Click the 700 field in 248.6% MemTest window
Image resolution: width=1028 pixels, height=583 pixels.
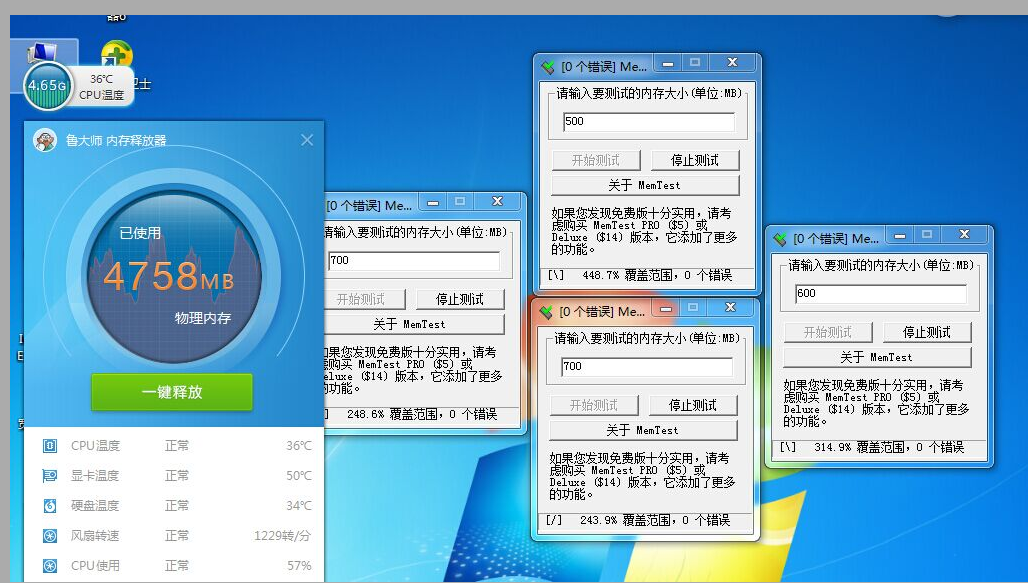pyautogui.click(x=414, y=261)
